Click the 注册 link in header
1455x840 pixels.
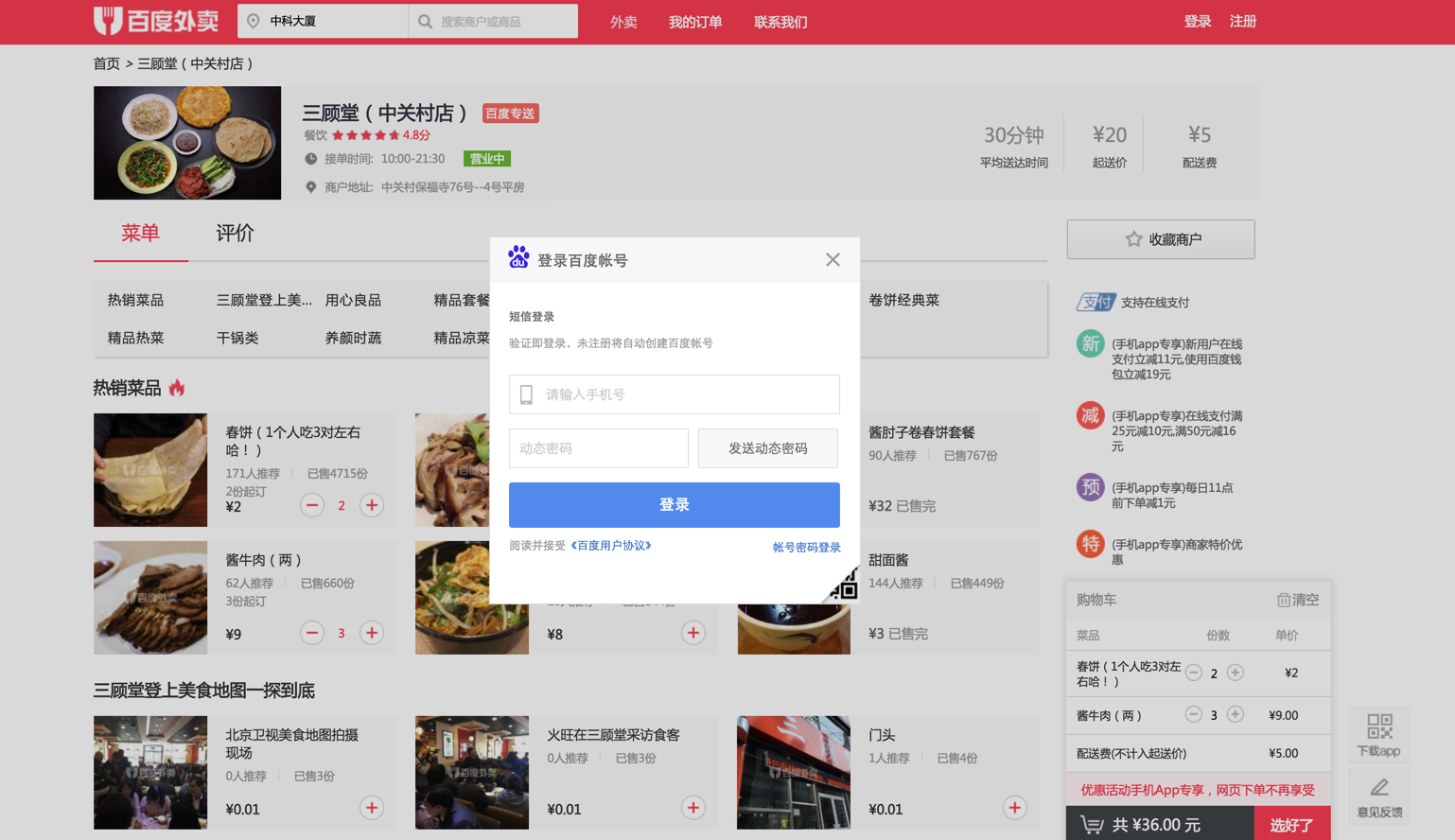[x=1243, y=21]
